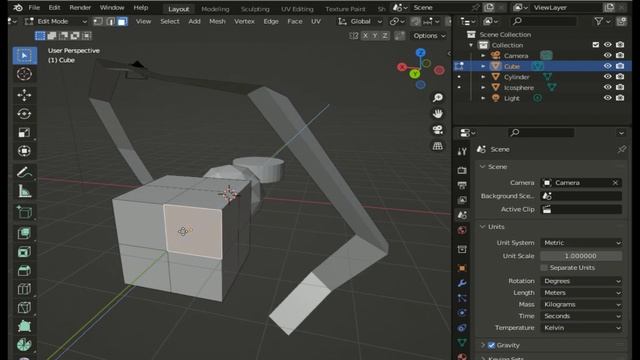Activate the Move tool
The width and height of the screenshot is (640, 360).
24,95
